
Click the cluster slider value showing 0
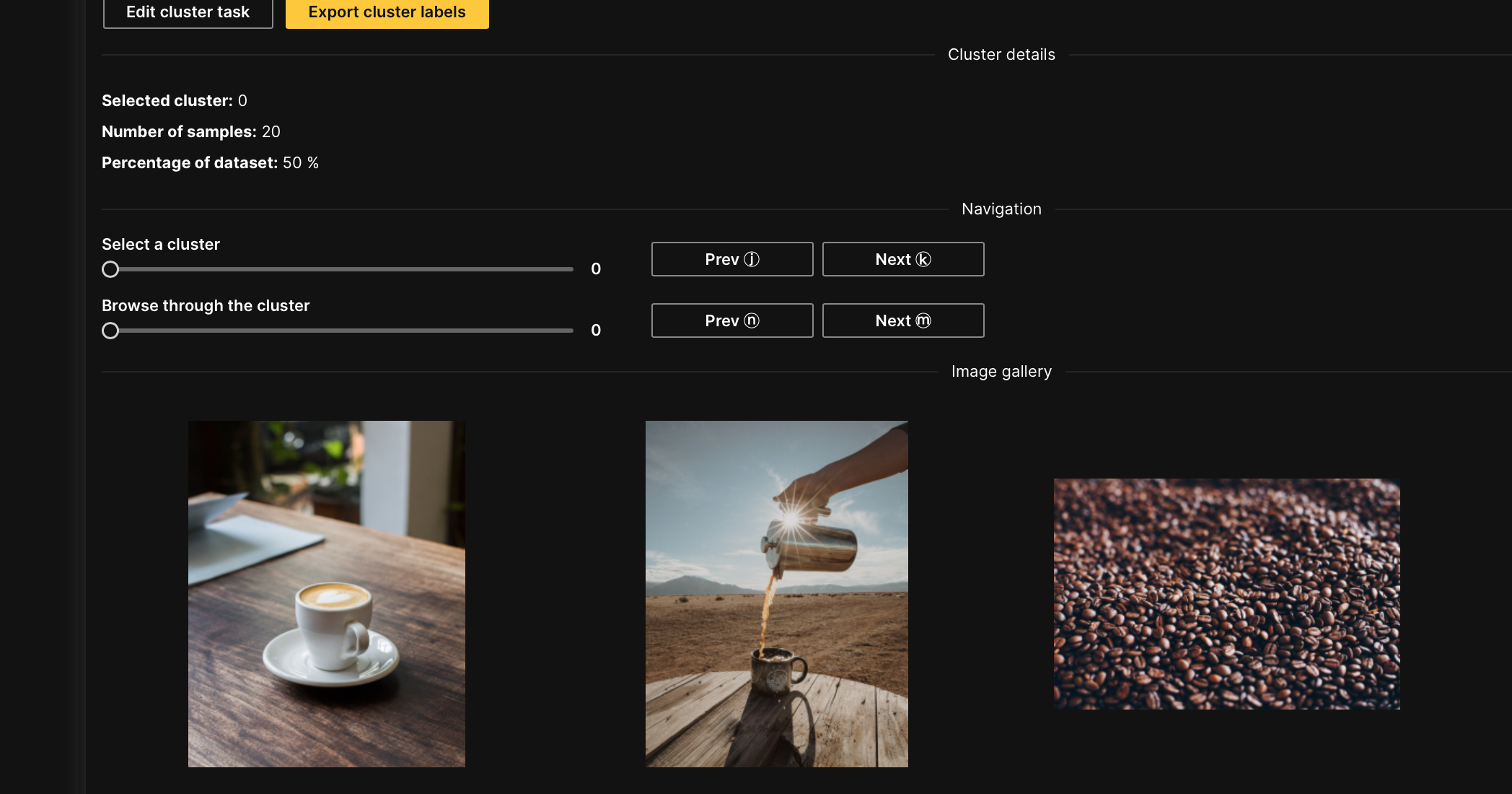point(595,268)
